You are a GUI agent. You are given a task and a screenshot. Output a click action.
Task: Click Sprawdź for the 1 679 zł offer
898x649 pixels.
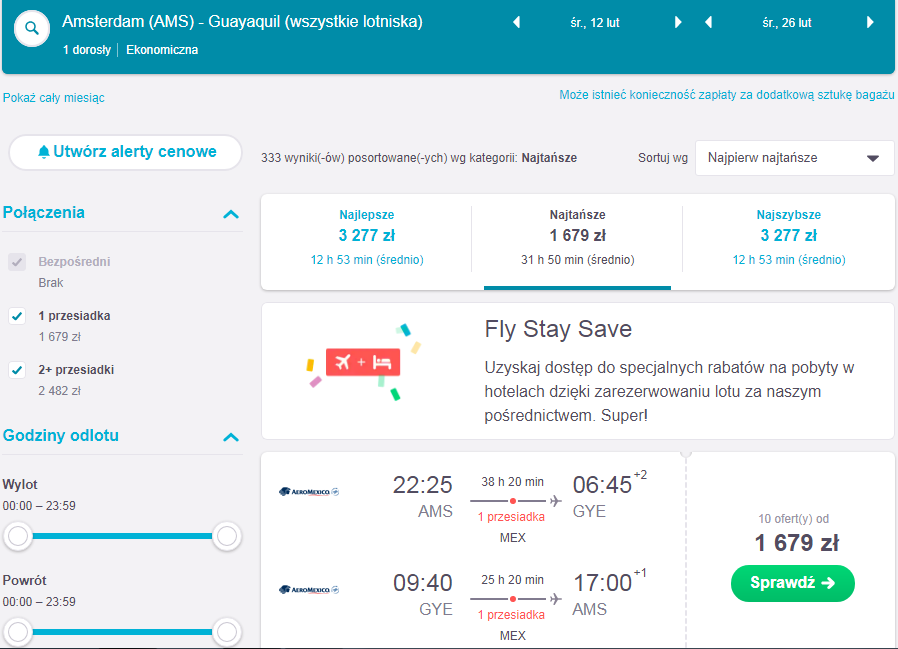[793, 583]
